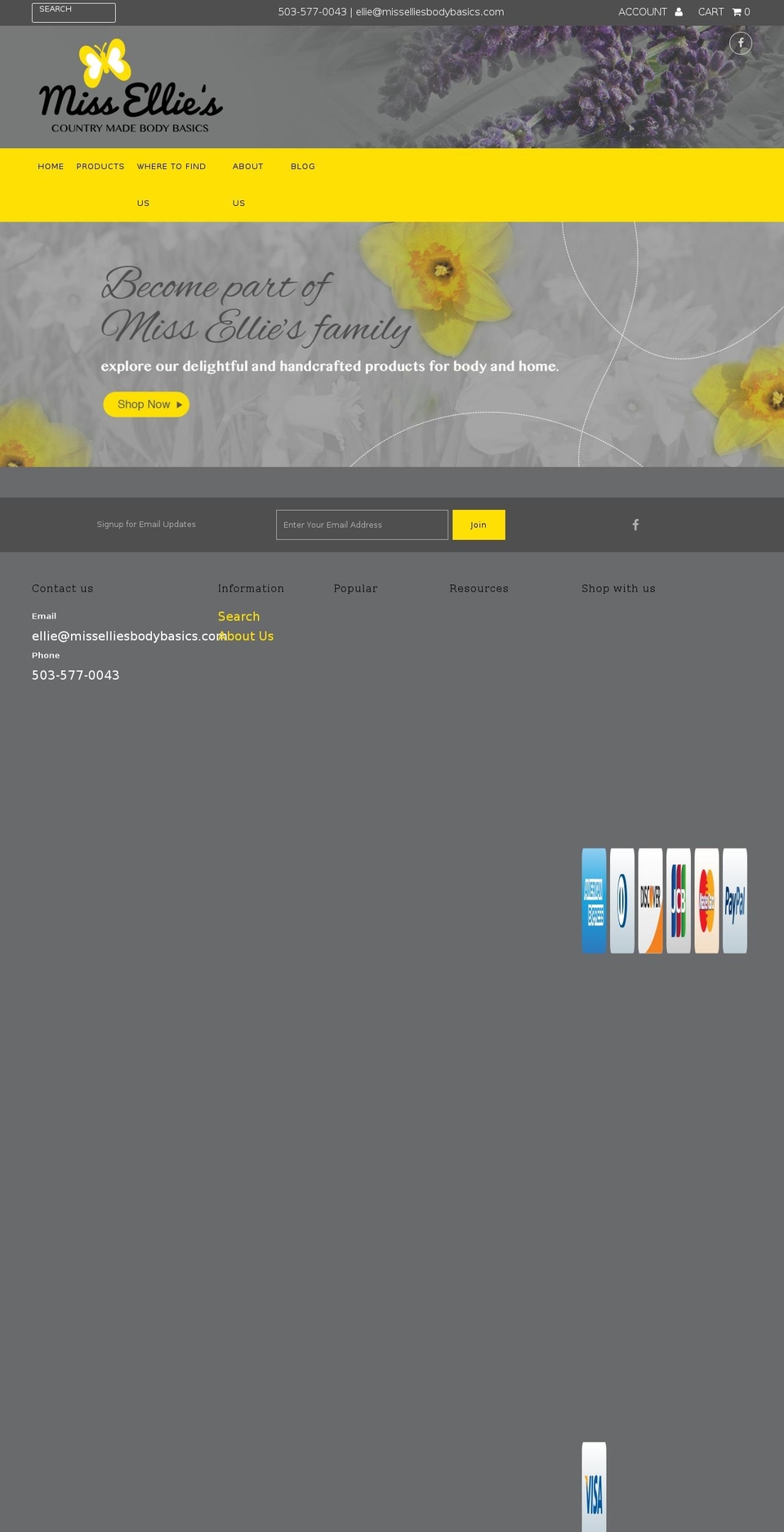The width and height of the screenshot is (784, 1532).
Task: Click the phone number in the top bar
Action: tap(312, 12)
